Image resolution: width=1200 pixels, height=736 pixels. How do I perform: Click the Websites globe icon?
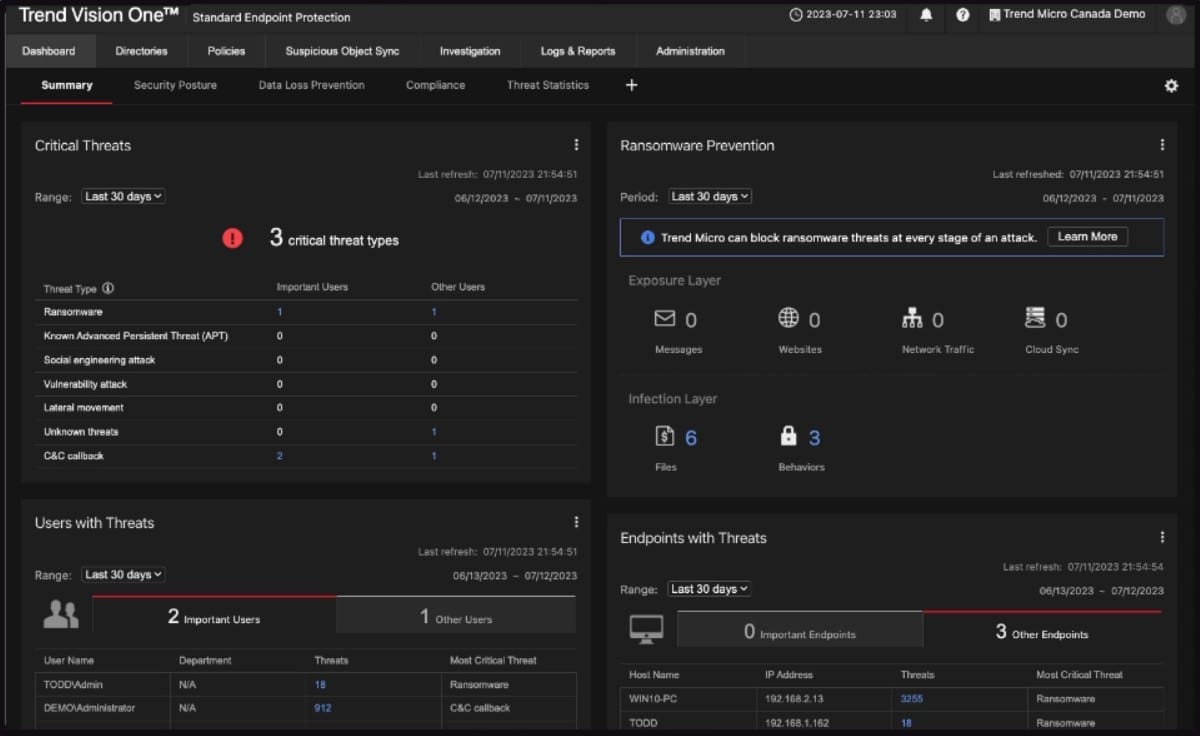click(x=789, y=318)
